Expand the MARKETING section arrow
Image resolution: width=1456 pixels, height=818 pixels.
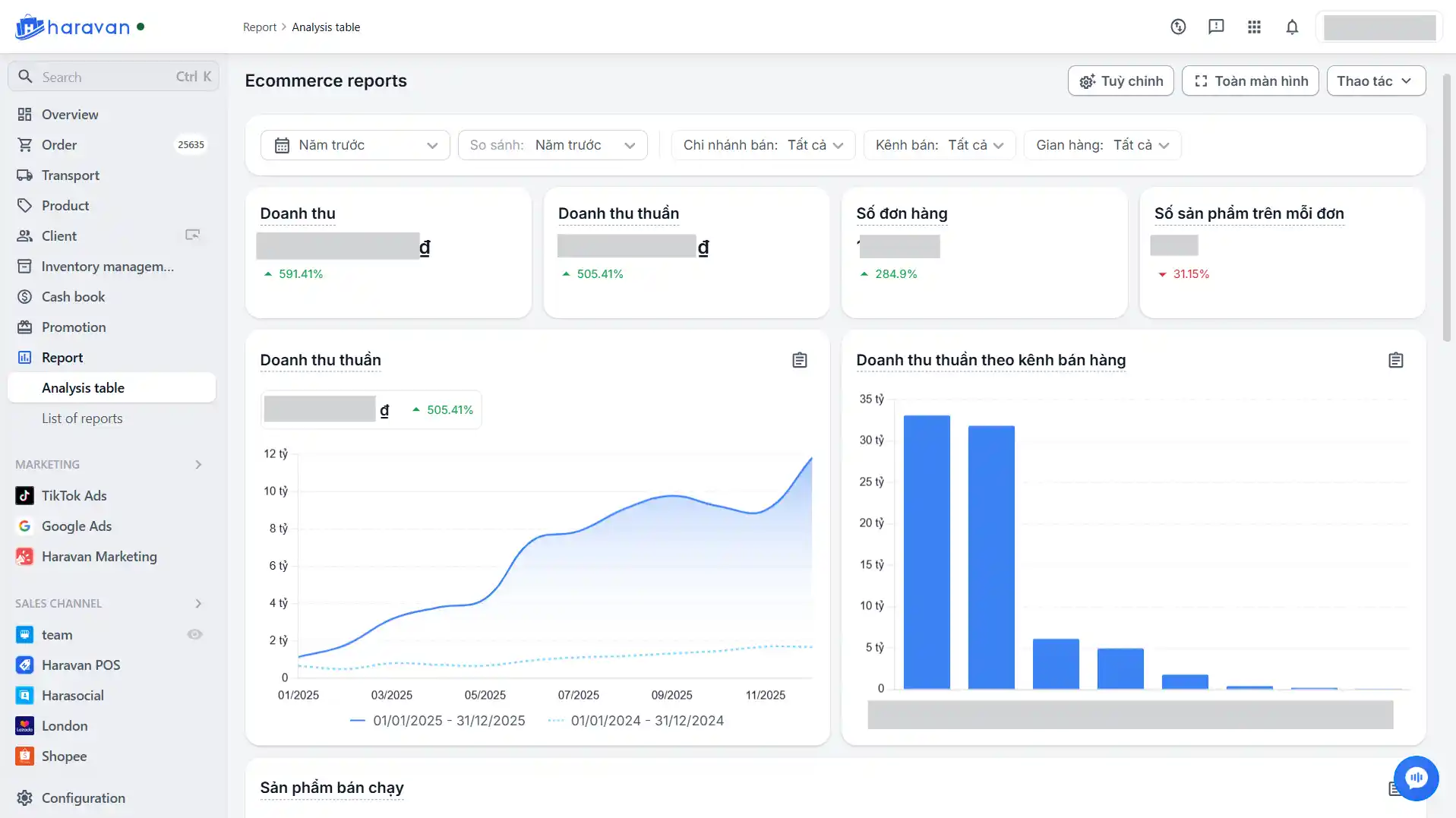click(x=198, y=464)
